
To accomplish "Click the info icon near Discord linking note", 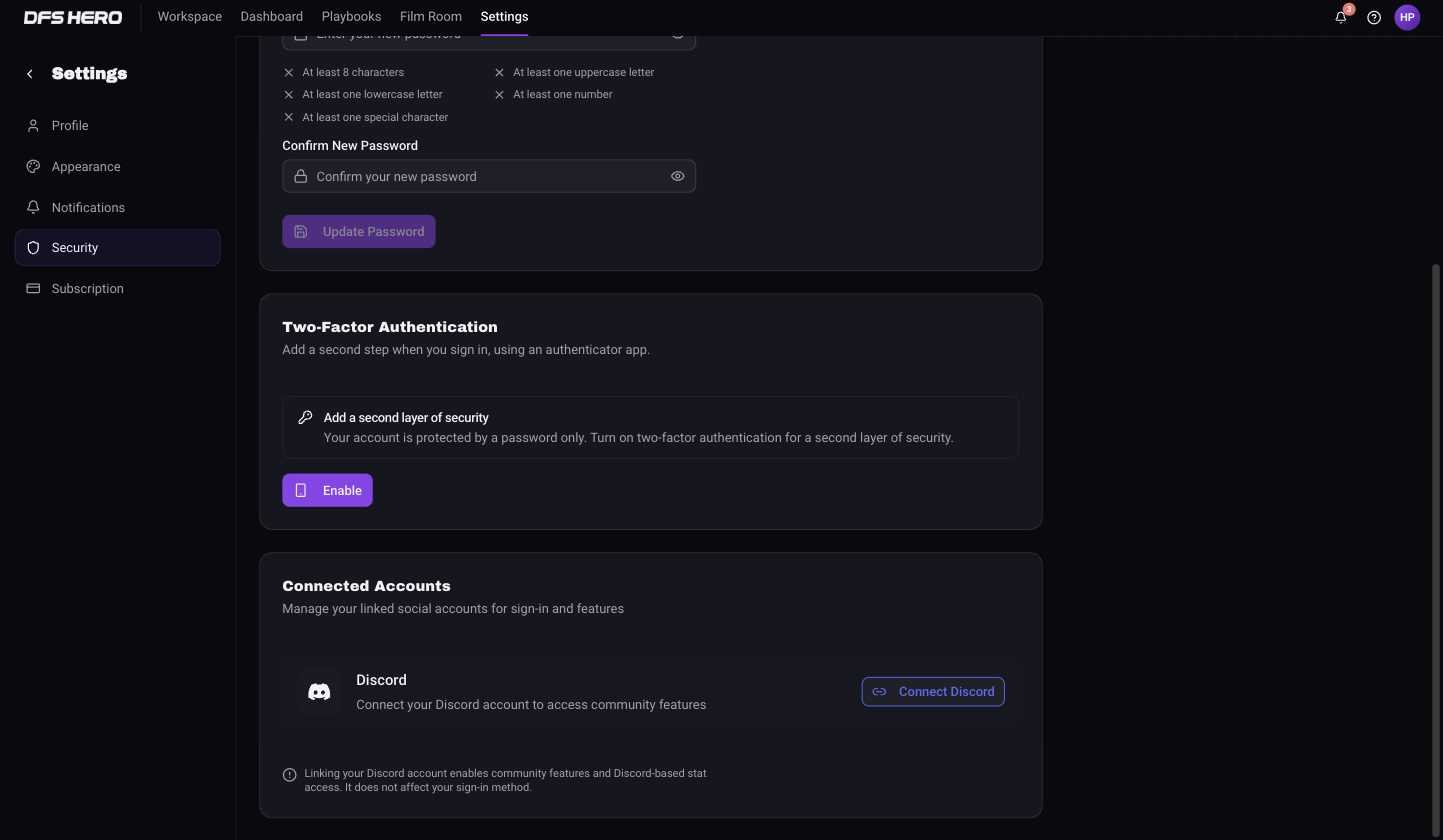I will (x=289, y=774).
